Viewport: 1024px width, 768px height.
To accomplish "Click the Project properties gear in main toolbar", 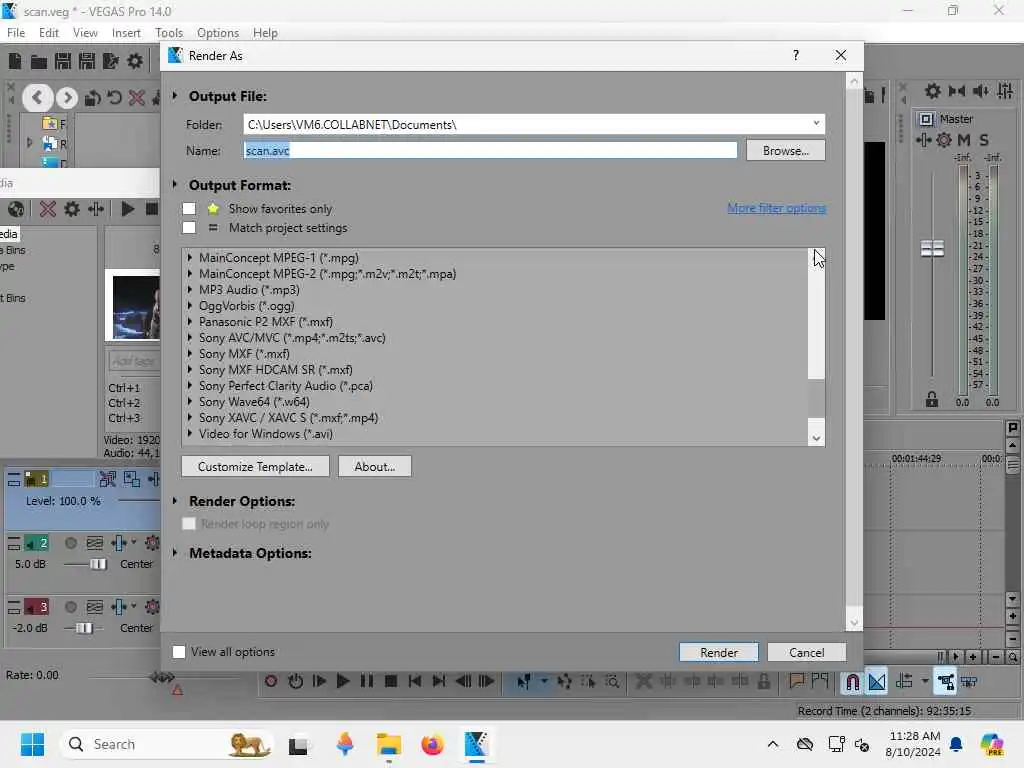I will pyautogui.click(x=135, y=61).
